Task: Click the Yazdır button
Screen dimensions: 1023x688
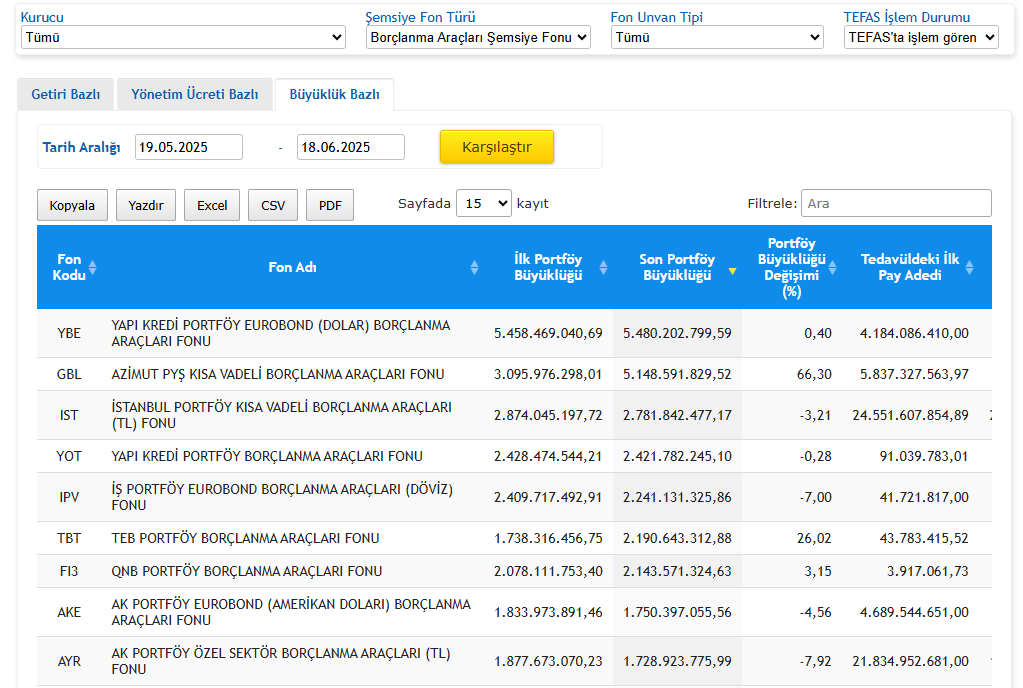Action: tap(145, 205)
